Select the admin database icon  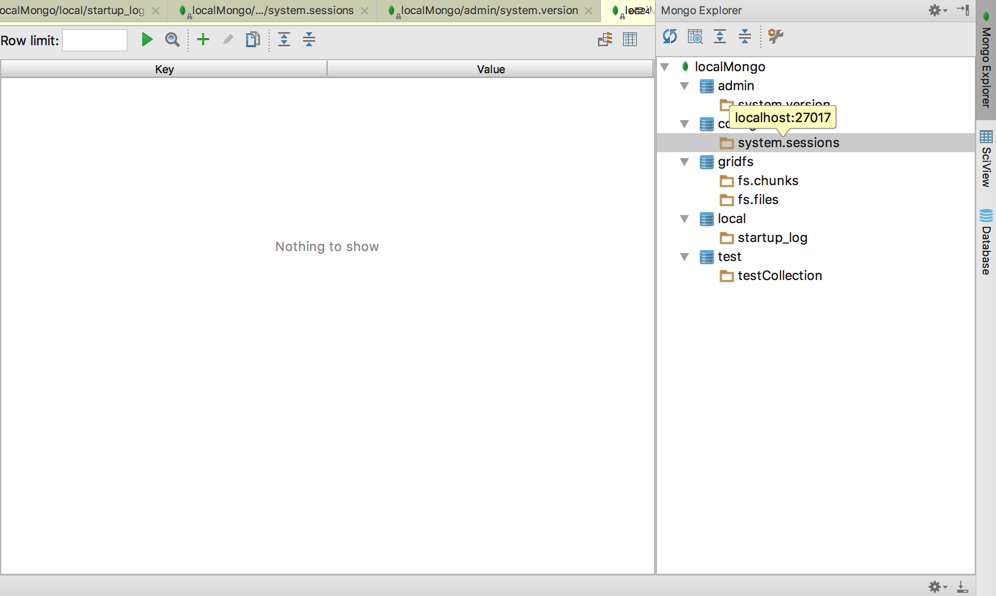pyautogui.click(x=706, y=86)
